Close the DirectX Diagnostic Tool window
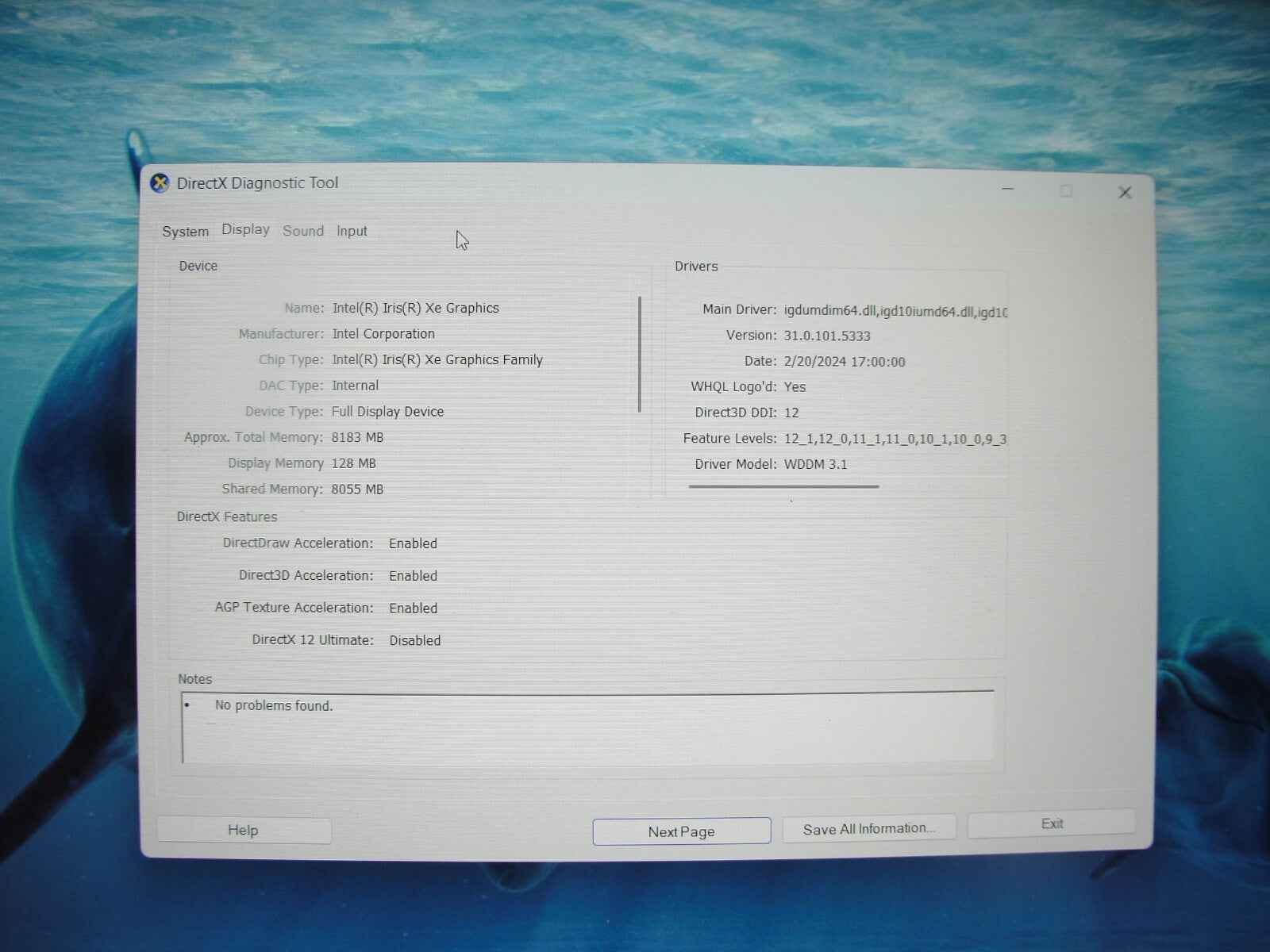Screen dimensions: 1270x952 pyautogui.click(x=1125, y=192)
